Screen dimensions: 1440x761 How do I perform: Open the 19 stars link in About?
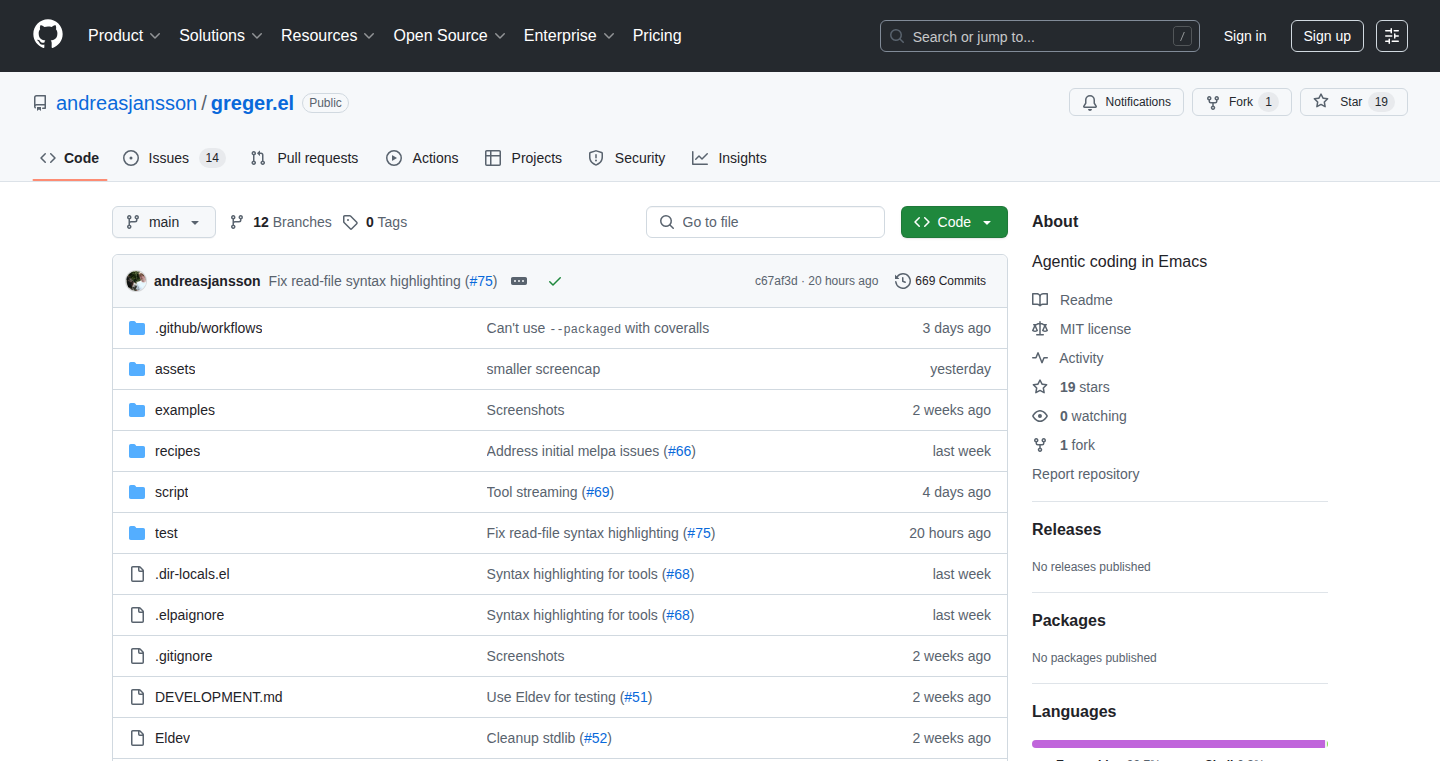point(1085,387)
